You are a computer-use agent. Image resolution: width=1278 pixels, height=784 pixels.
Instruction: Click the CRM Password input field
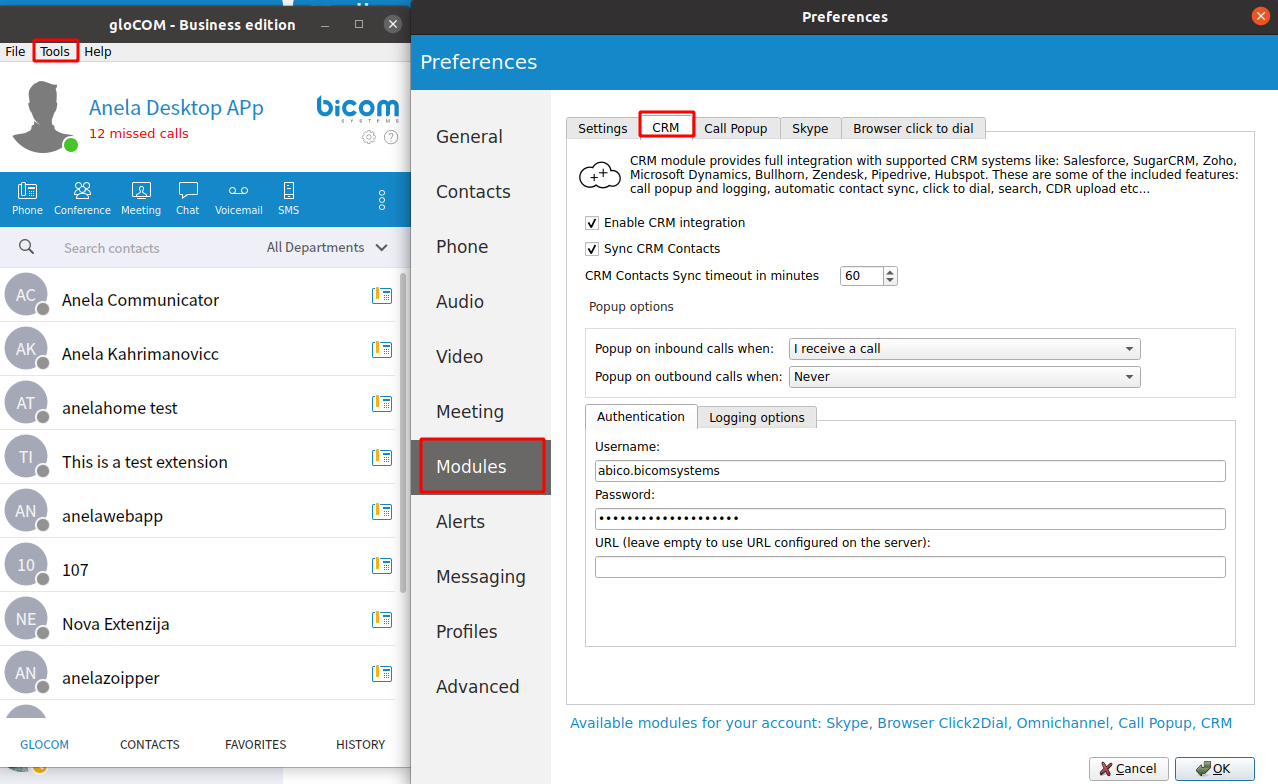910,519
